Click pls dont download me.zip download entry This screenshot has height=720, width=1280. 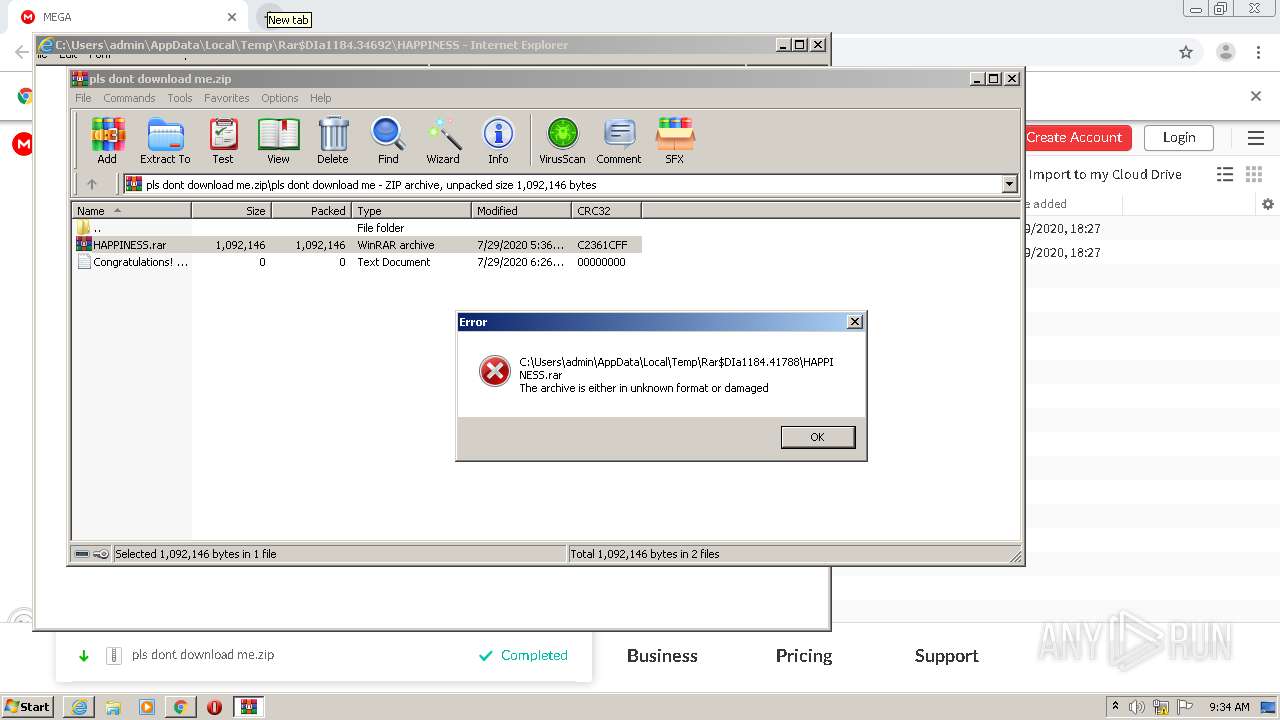tap(203, 654)
